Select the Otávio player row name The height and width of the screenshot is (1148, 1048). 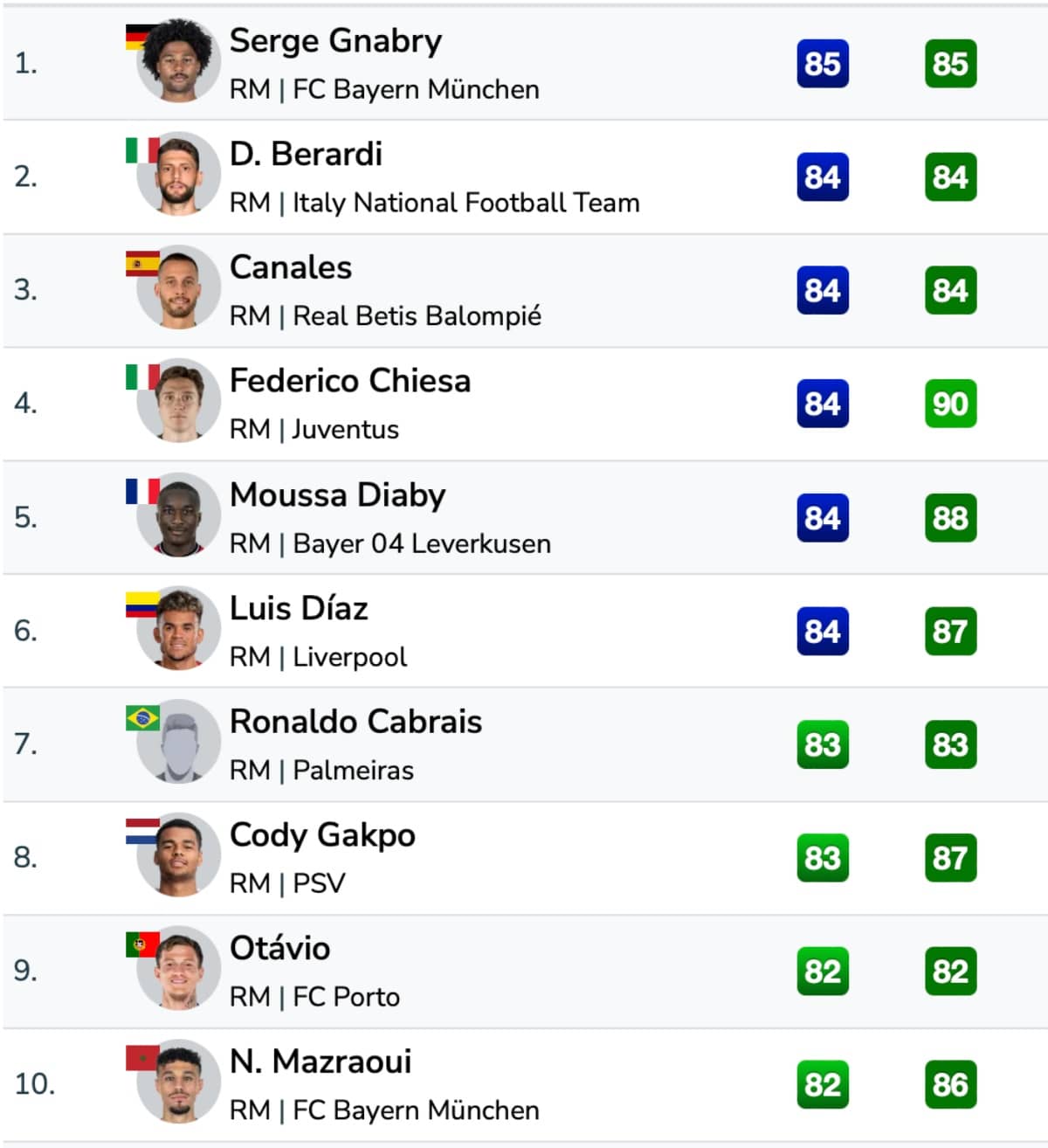(x=280, y=948)
